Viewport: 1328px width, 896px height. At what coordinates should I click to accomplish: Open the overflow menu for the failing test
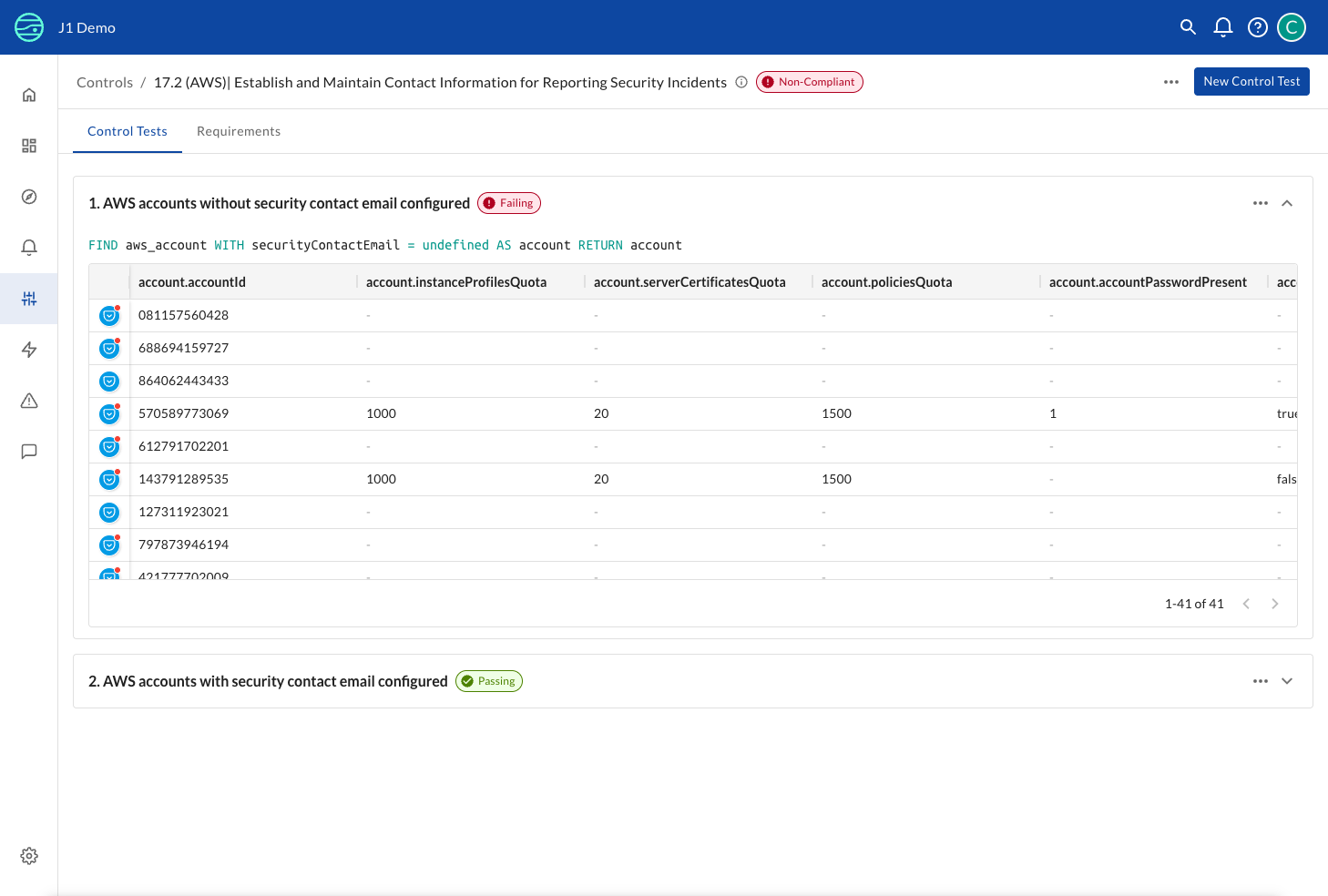tap(1261, 203)
